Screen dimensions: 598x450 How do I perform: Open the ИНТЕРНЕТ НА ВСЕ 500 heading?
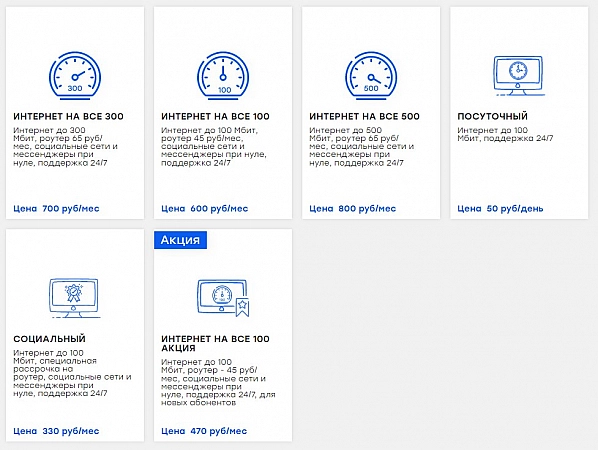[x=364, y=116]
